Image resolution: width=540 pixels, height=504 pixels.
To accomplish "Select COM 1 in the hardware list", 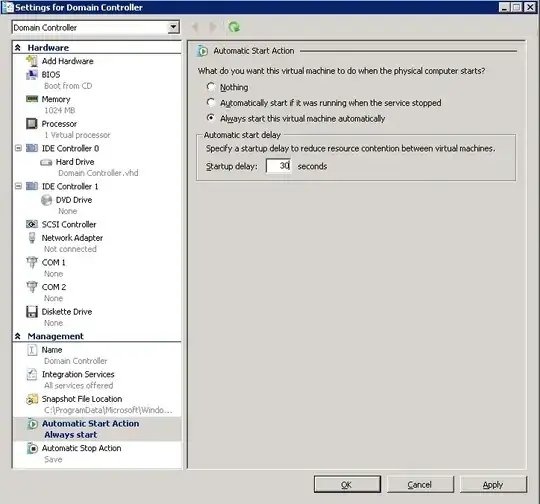I will (x=53, y=263).
